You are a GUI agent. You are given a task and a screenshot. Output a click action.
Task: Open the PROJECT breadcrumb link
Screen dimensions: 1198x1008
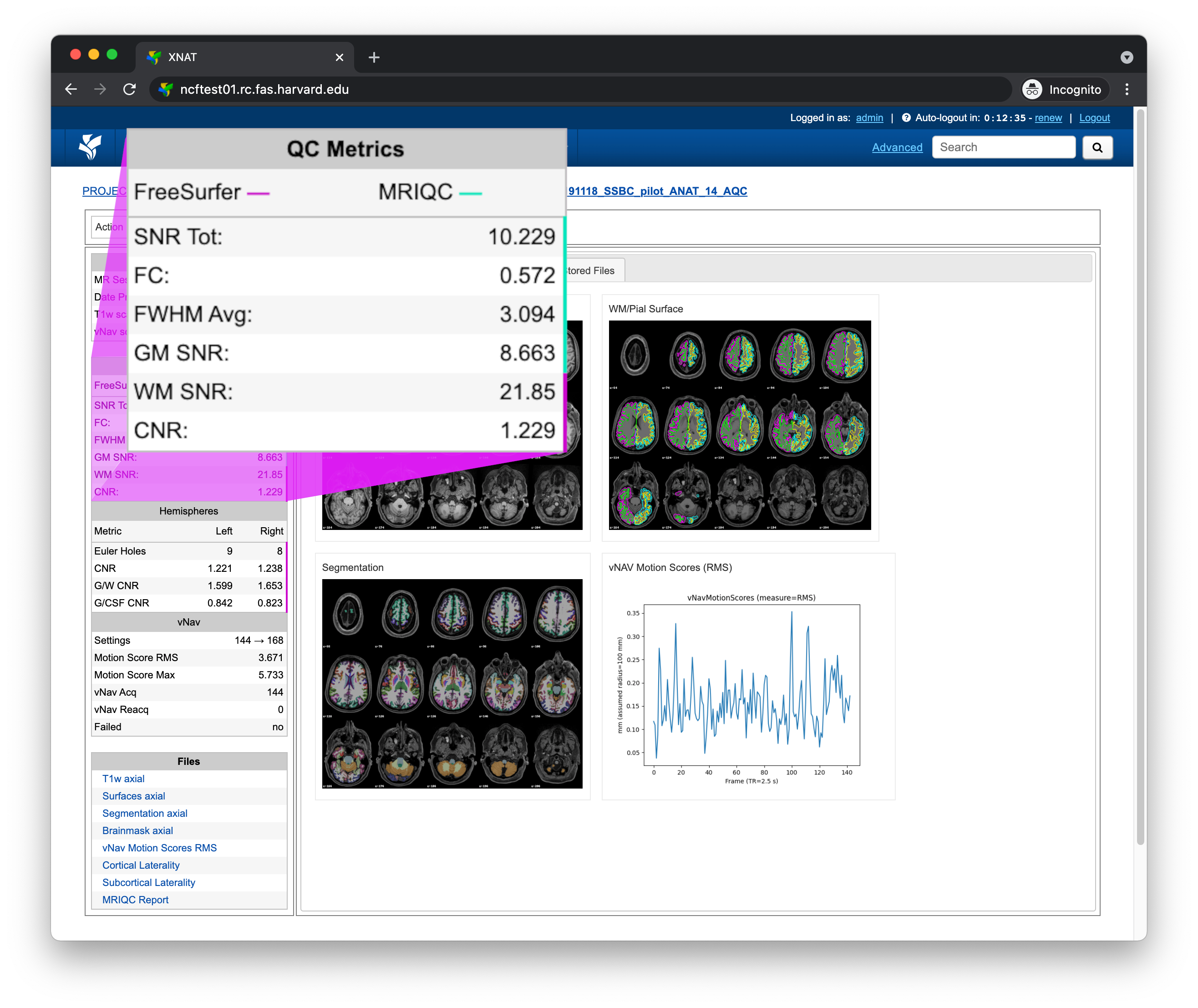click(104, 191)
